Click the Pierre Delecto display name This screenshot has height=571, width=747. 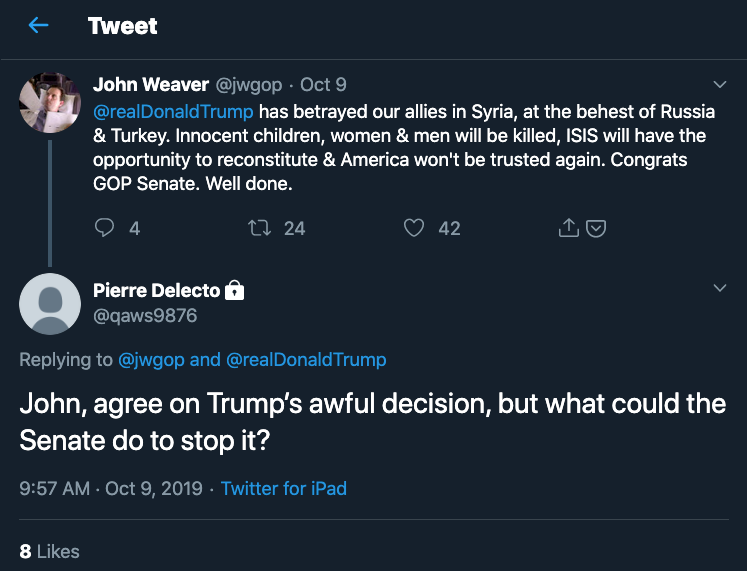coord(156,291)
